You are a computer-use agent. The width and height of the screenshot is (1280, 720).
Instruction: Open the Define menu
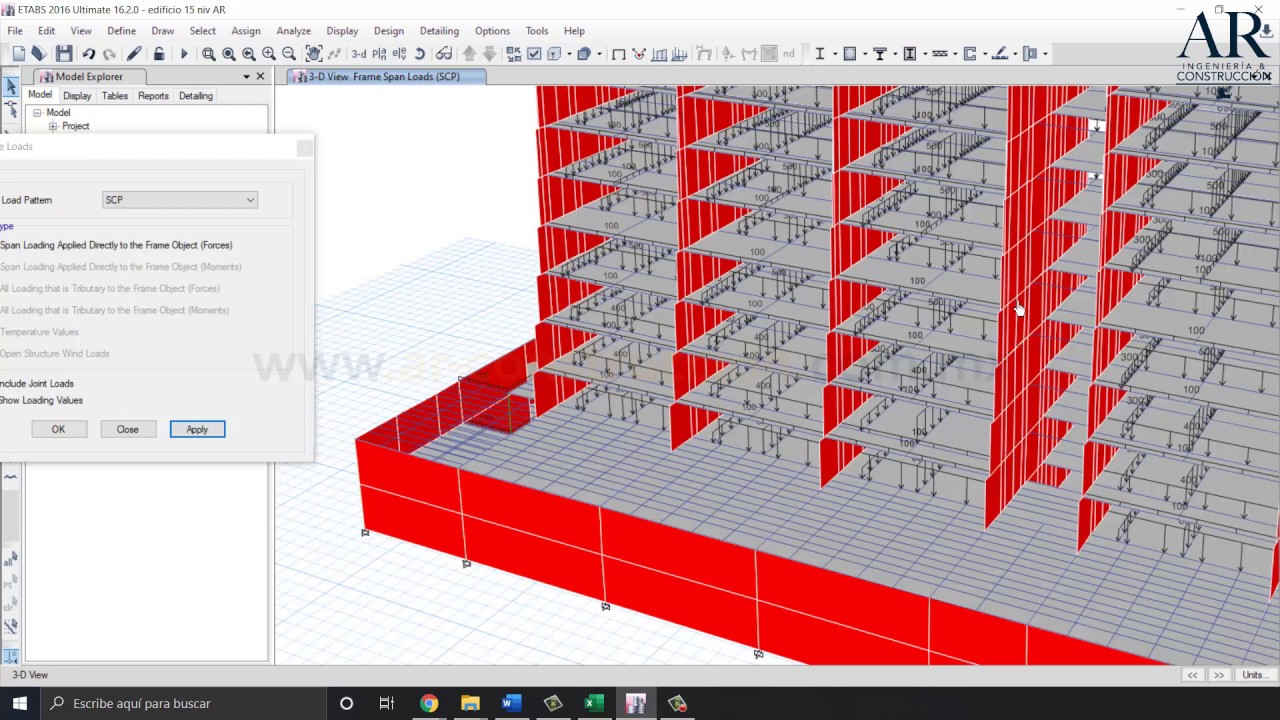point(121,31)
